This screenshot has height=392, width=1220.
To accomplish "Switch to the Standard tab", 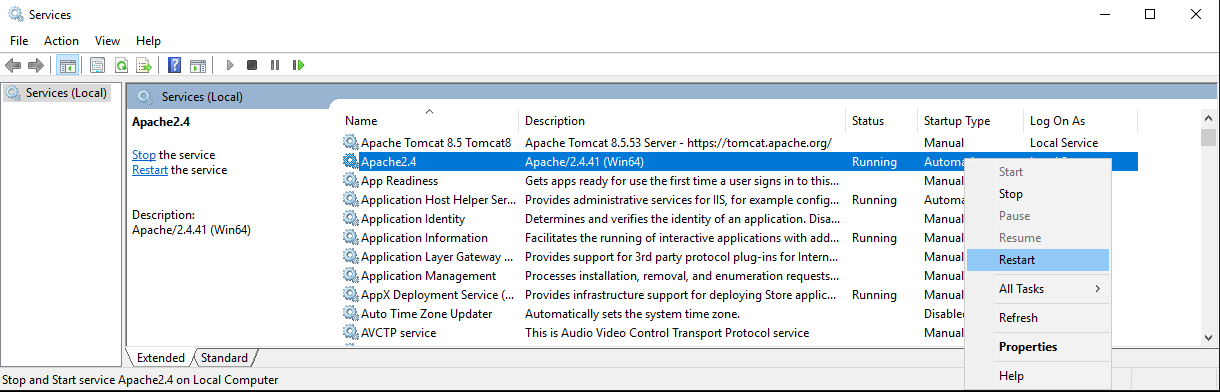I will (x=225, y=357).
